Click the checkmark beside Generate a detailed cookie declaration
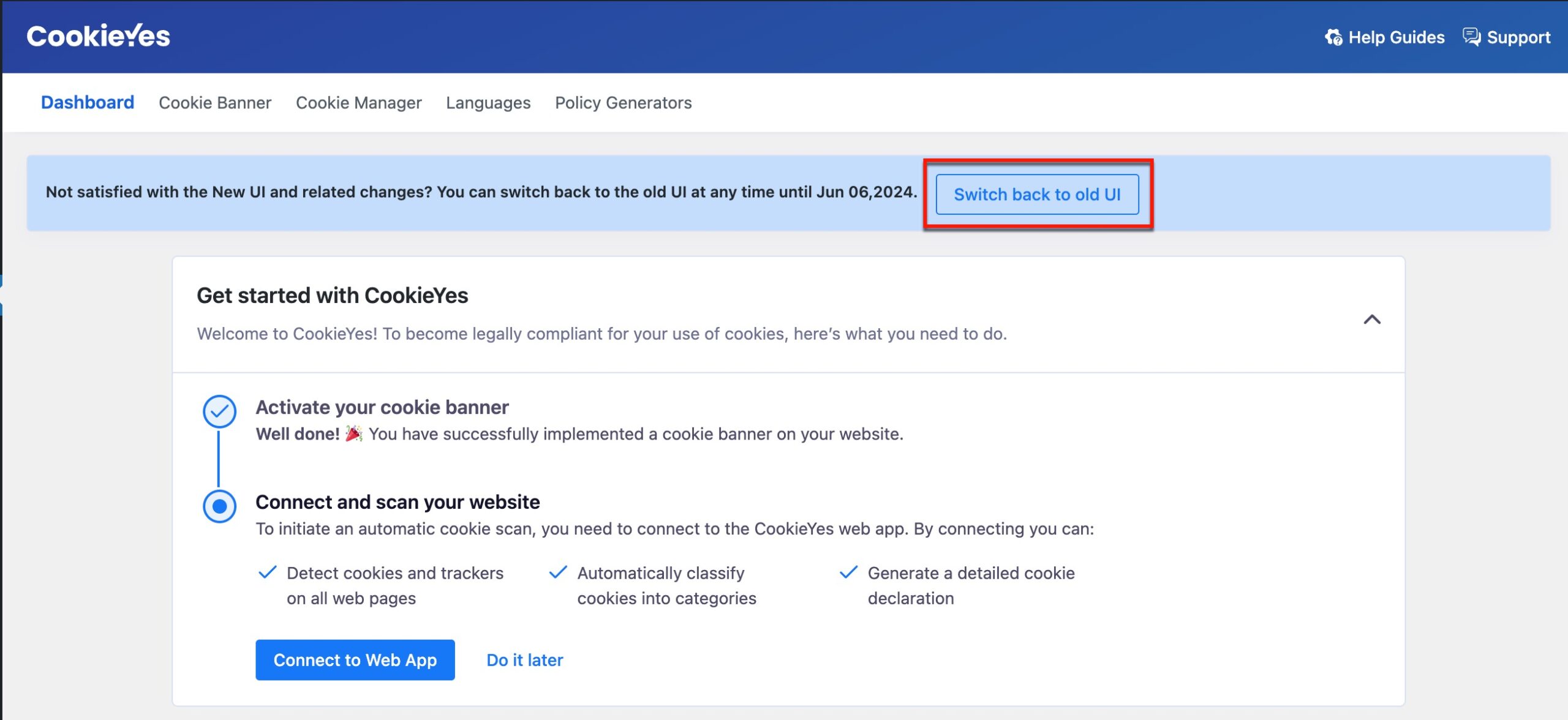The image size is (1568, 720). point(848,572)
